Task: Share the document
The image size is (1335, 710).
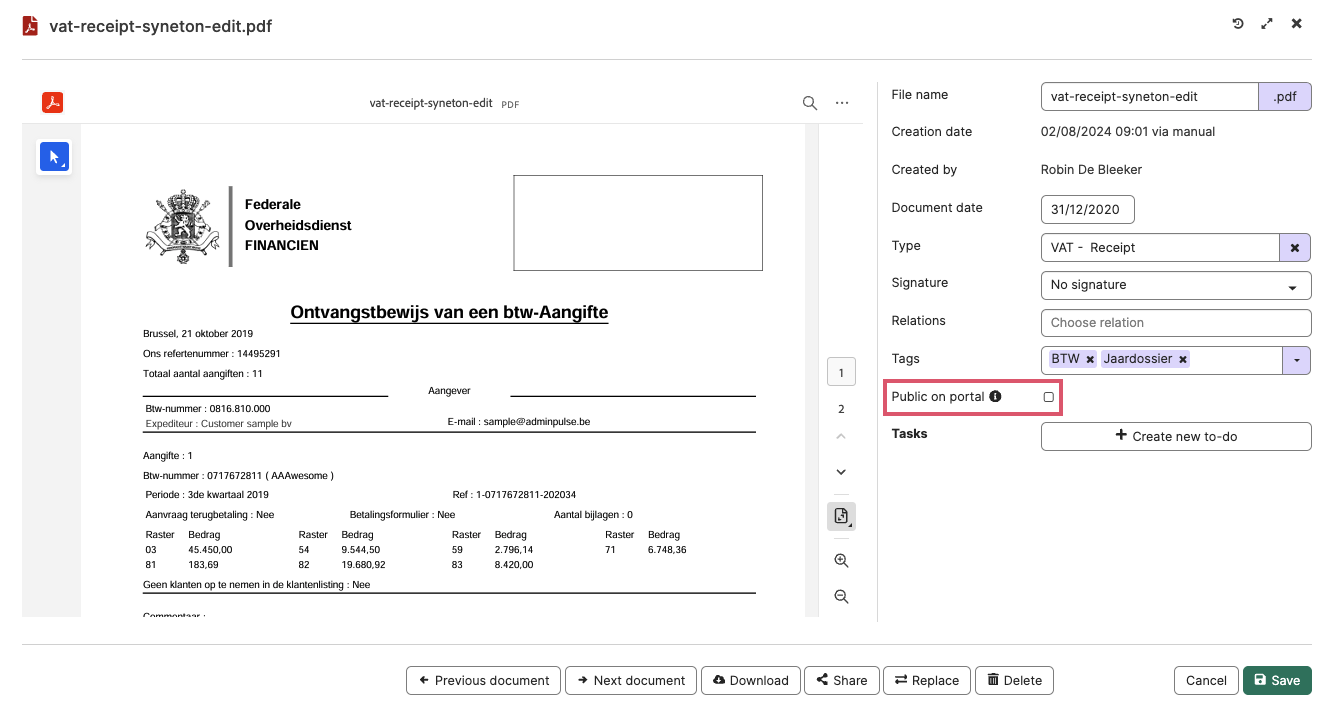Action: click(x=842, y=680)
